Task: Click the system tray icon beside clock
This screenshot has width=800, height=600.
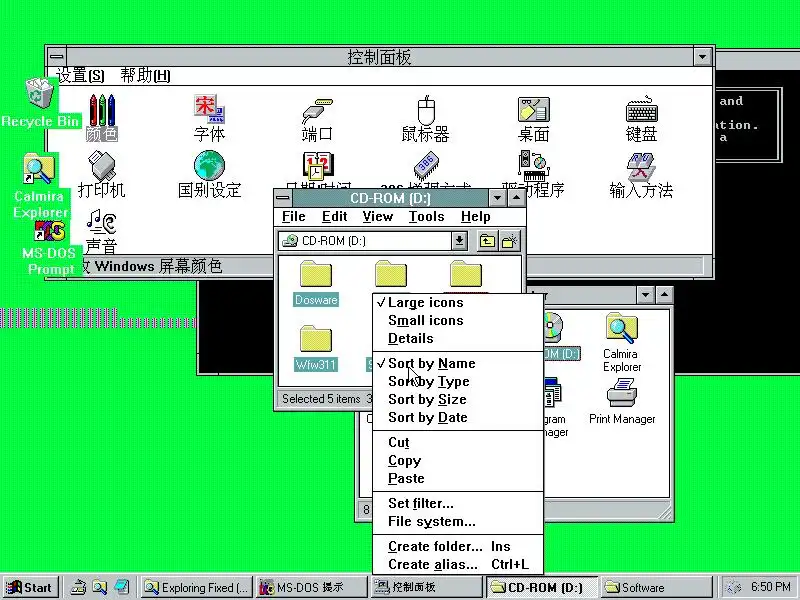Action: [734, 587]
